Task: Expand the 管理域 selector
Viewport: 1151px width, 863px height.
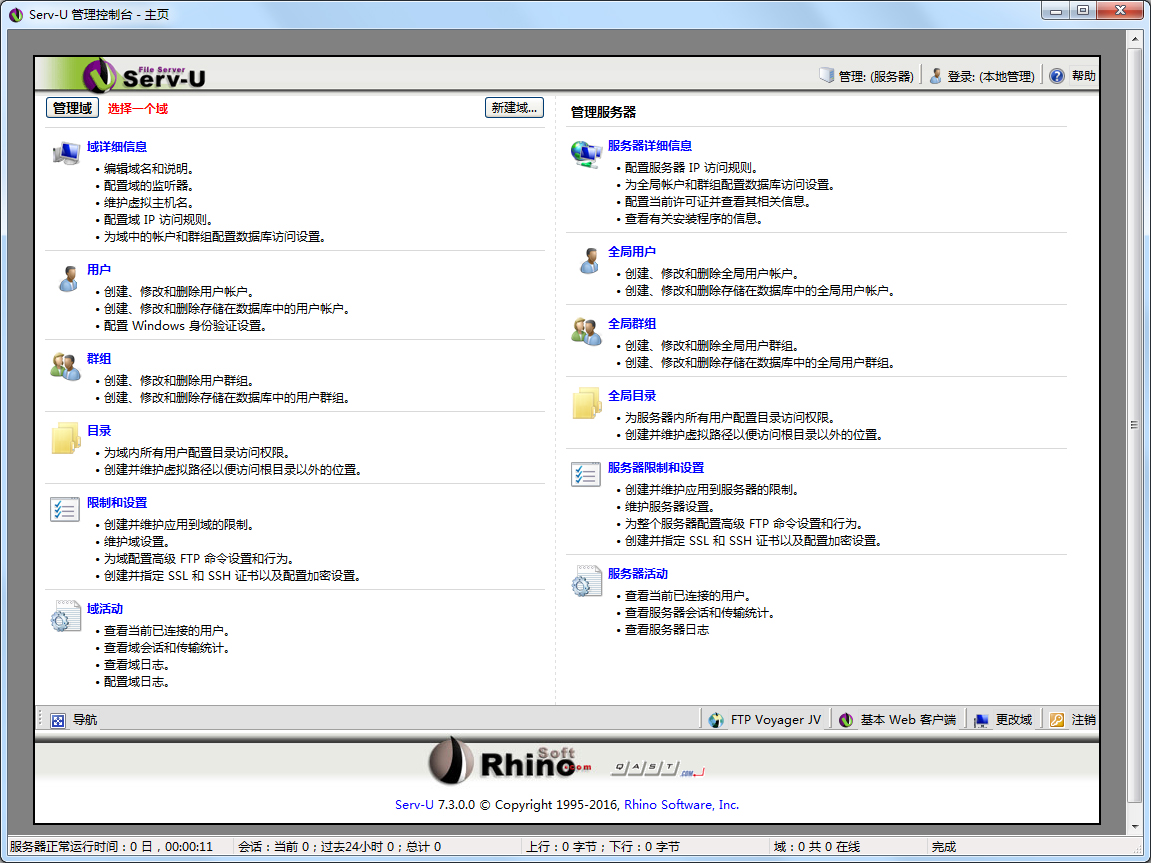Action: pos(70,107)
